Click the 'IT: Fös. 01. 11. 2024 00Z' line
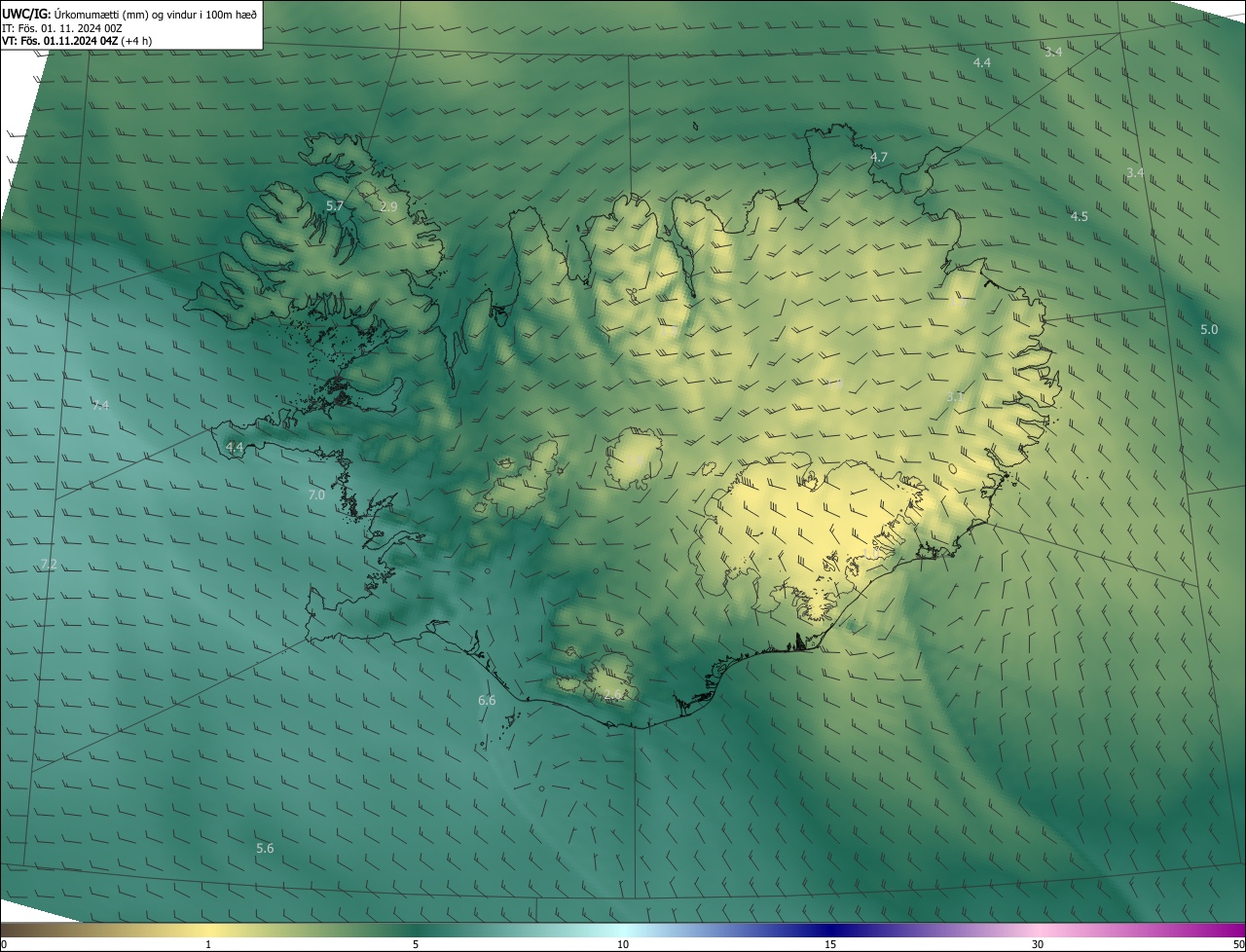Screen dimensions: 1246x952 click(62, 28)
